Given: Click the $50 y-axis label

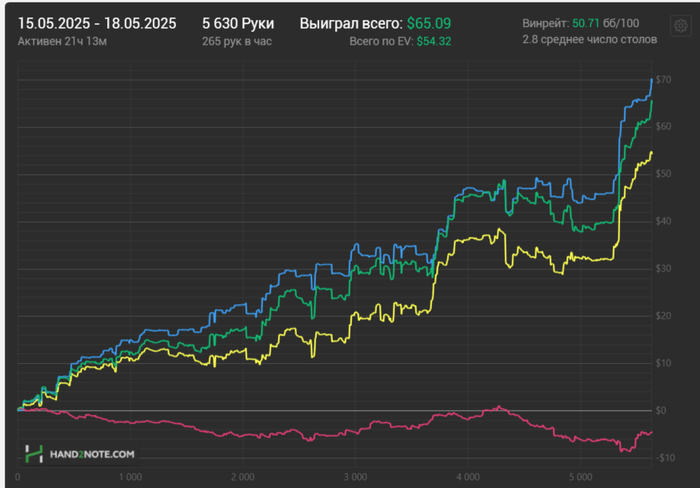Looking at the screenshot, I should coord(663,174).
